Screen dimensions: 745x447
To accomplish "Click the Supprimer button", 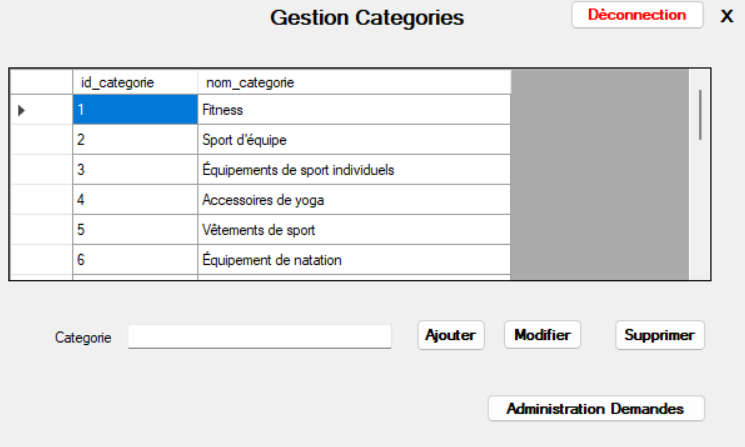I will tap(659, 335).
